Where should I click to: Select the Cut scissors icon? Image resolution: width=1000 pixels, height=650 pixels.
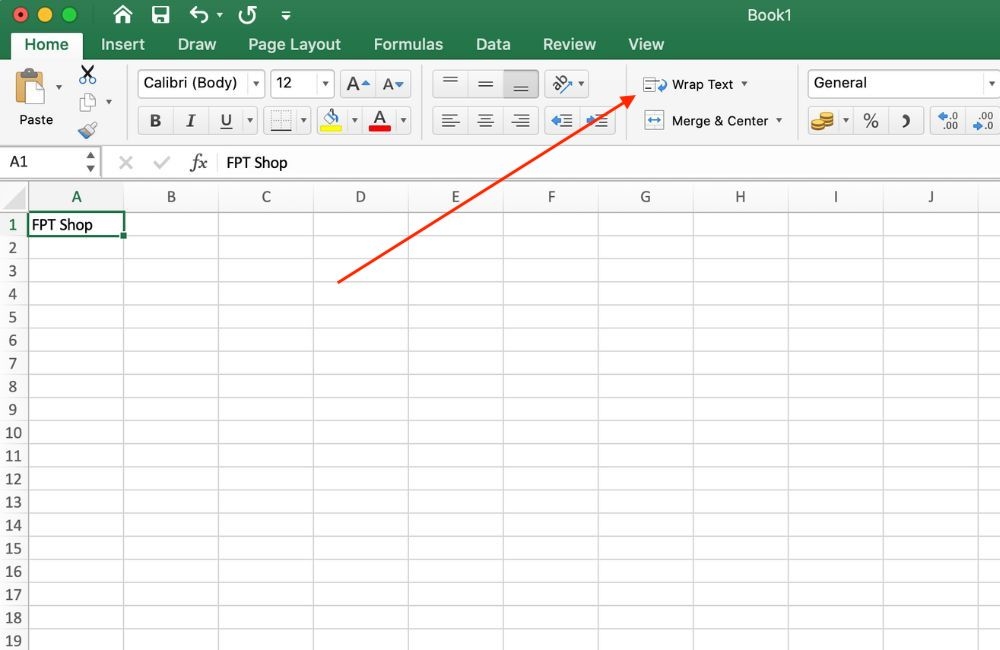(x=88, y=74)
